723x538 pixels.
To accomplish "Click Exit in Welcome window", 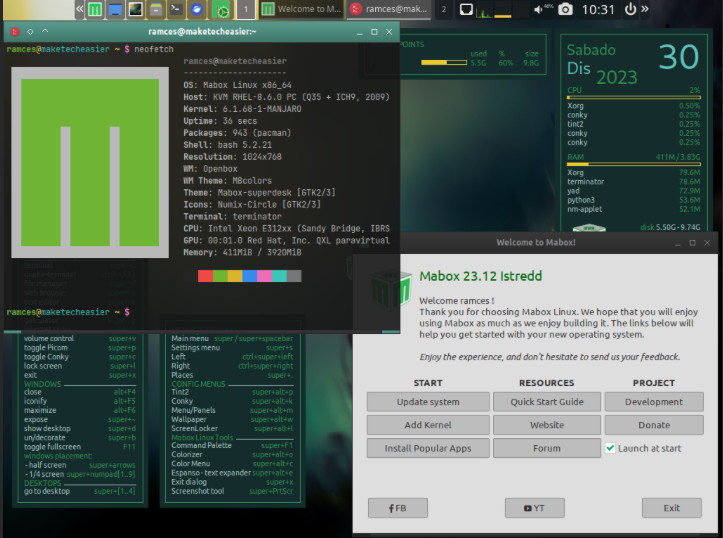I will [x=671, y=508].
